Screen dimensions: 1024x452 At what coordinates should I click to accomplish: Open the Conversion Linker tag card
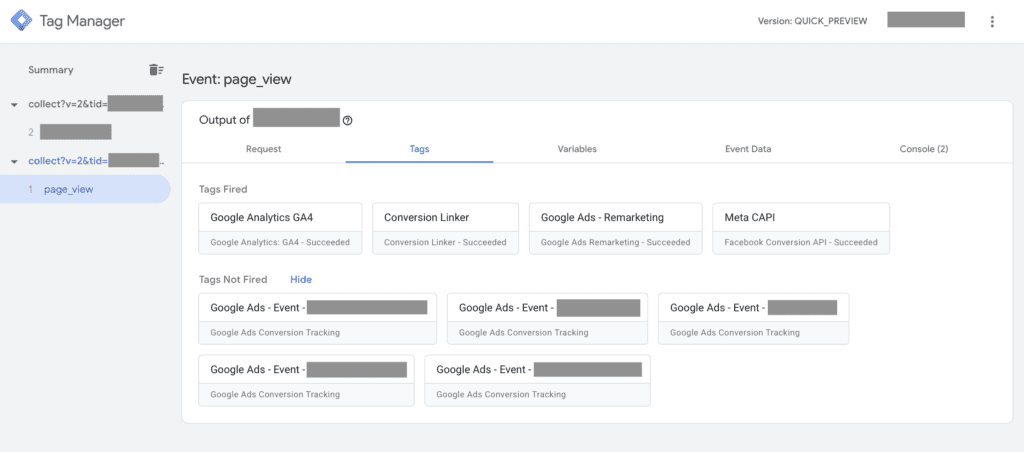coord(445,228)
